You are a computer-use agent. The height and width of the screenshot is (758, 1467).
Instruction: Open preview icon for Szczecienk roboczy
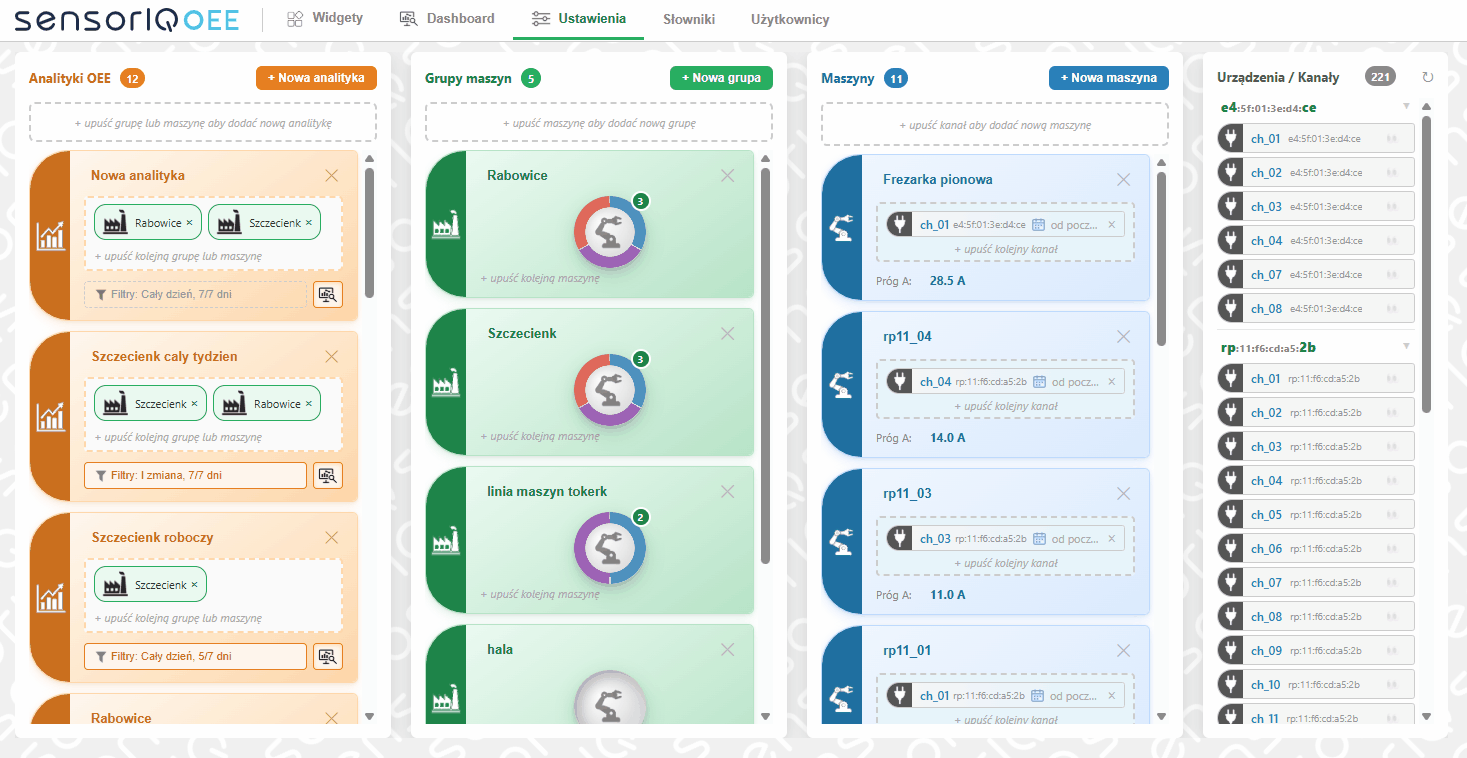328,656
